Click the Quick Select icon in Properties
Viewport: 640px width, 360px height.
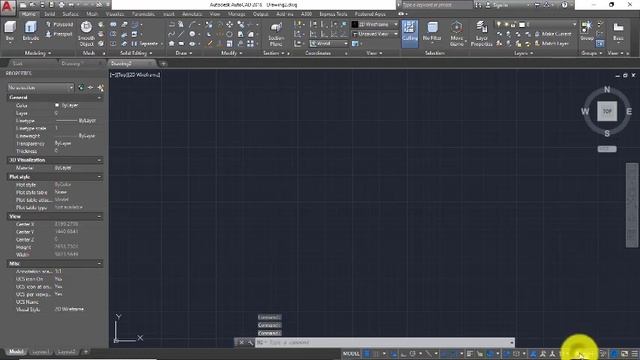tap(100, 87)
